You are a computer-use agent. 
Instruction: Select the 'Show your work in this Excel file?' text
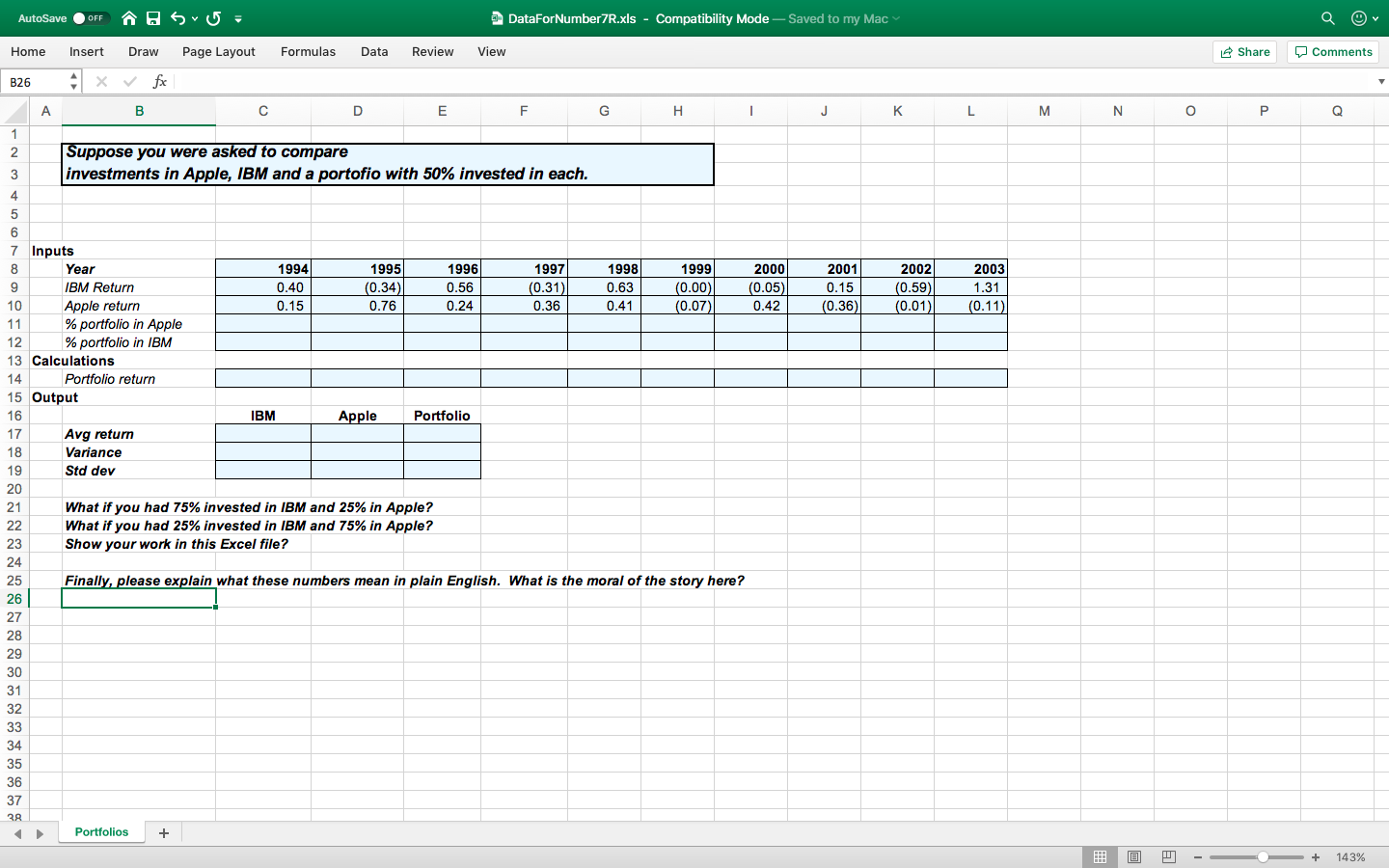pyautogui.click(x=177, y=544)
